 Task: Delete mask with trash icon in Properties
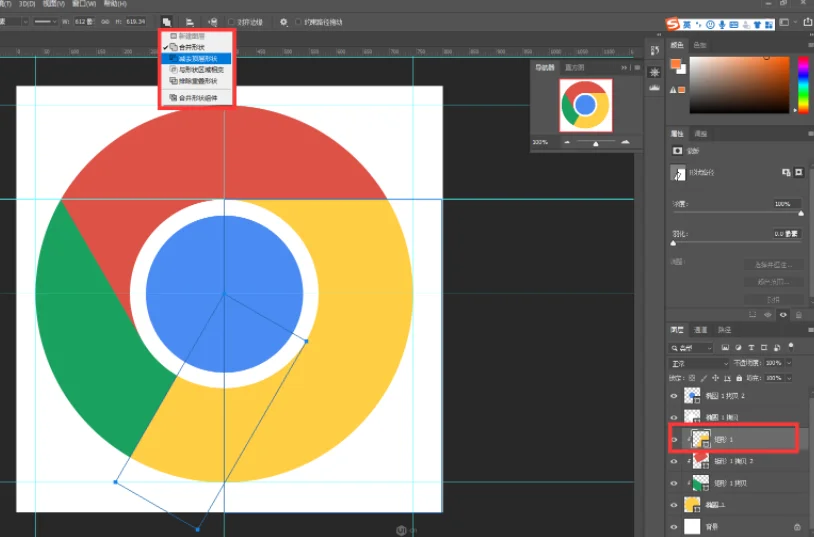coord(799,315)
